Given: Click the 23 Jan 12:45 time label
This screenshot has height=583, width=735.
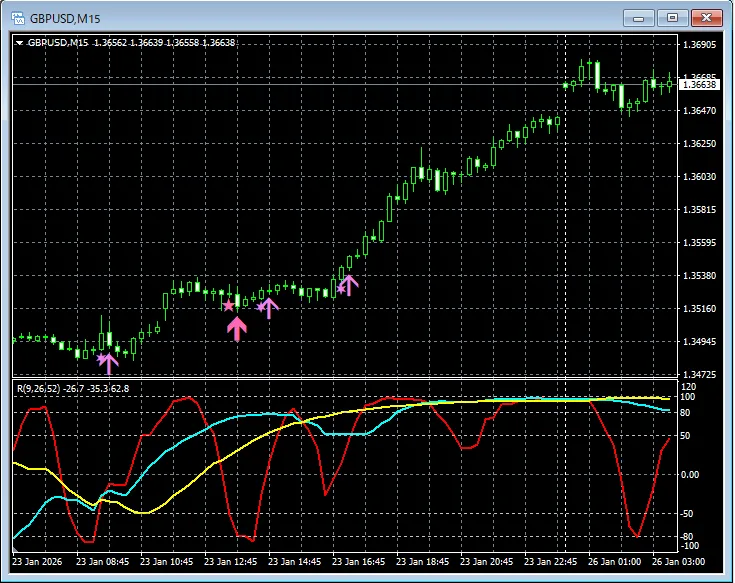Looking at the screenshot, I should [233, 560].
